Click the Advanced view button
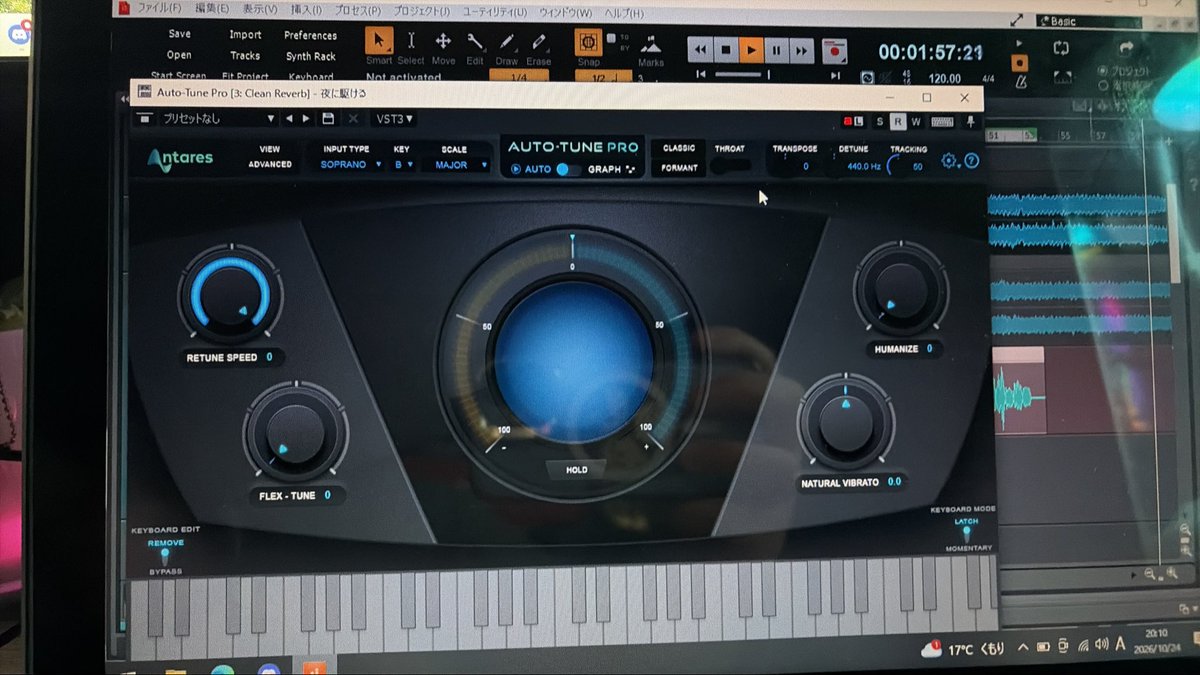 pyautogui.click(x=270, y=164)
